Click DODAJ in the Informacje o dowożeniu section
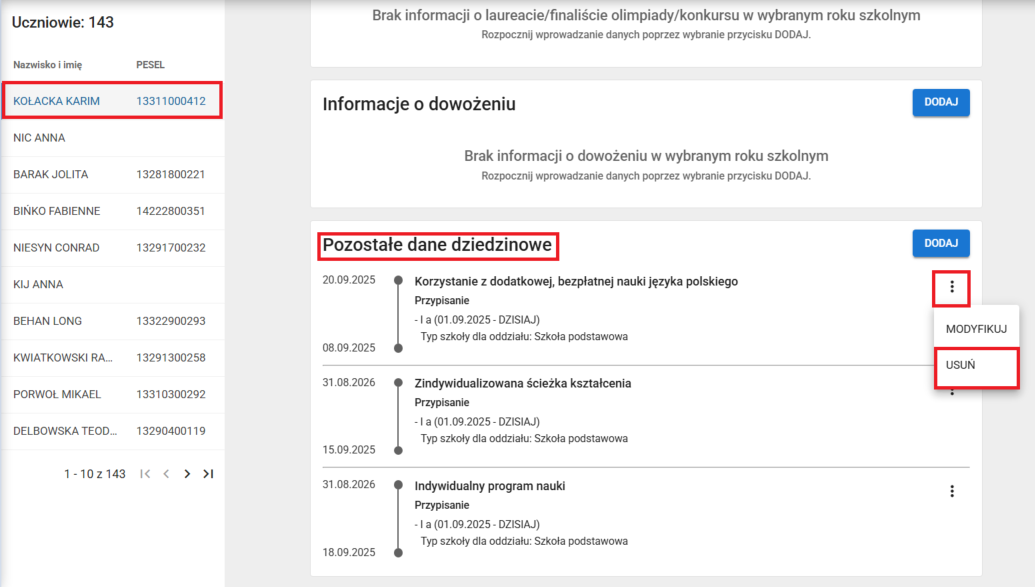The image size is (1035, 587). coord(939,102)
